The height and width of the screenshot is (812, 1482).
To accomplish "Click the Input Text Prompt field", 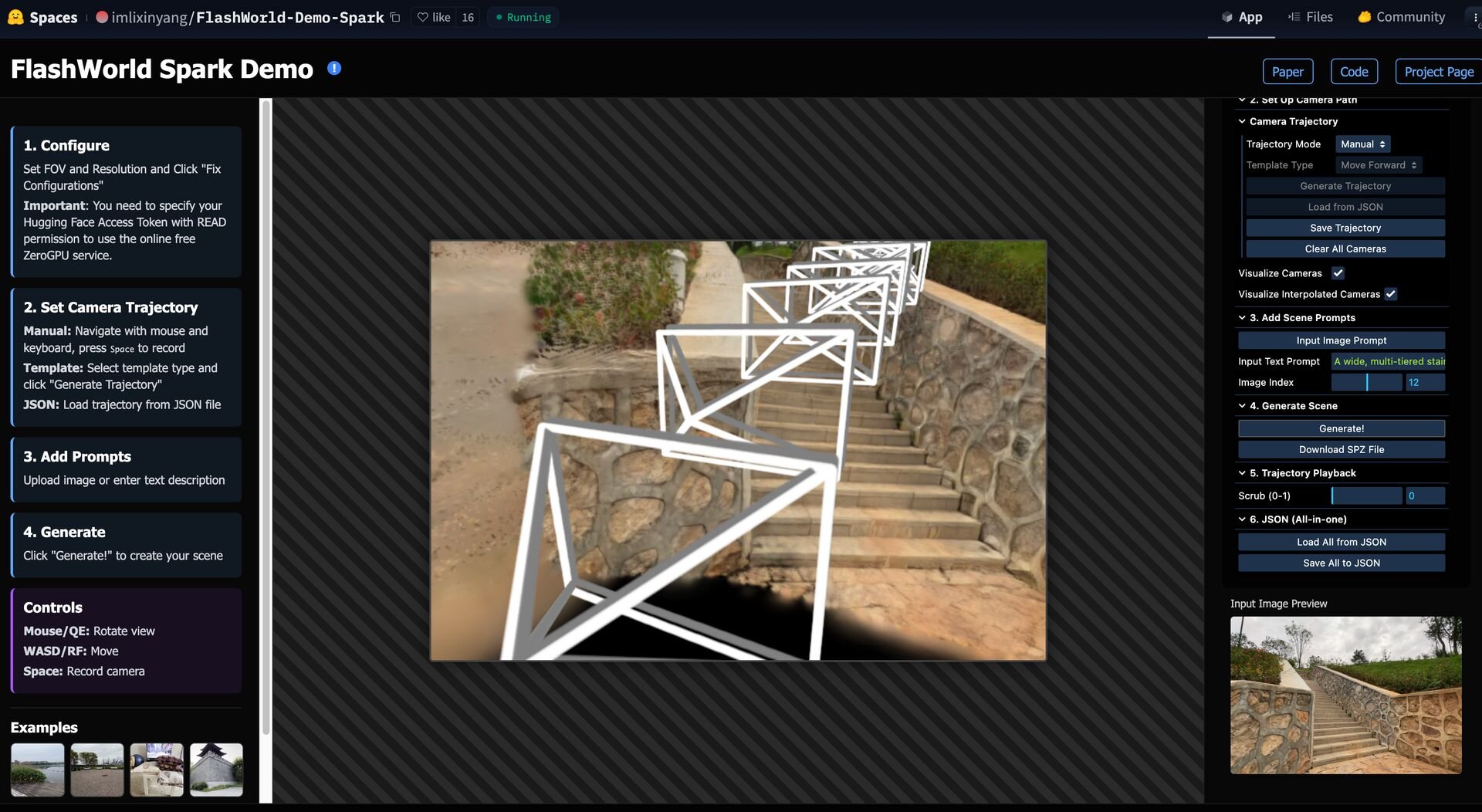I will [x=1388, y=361].
